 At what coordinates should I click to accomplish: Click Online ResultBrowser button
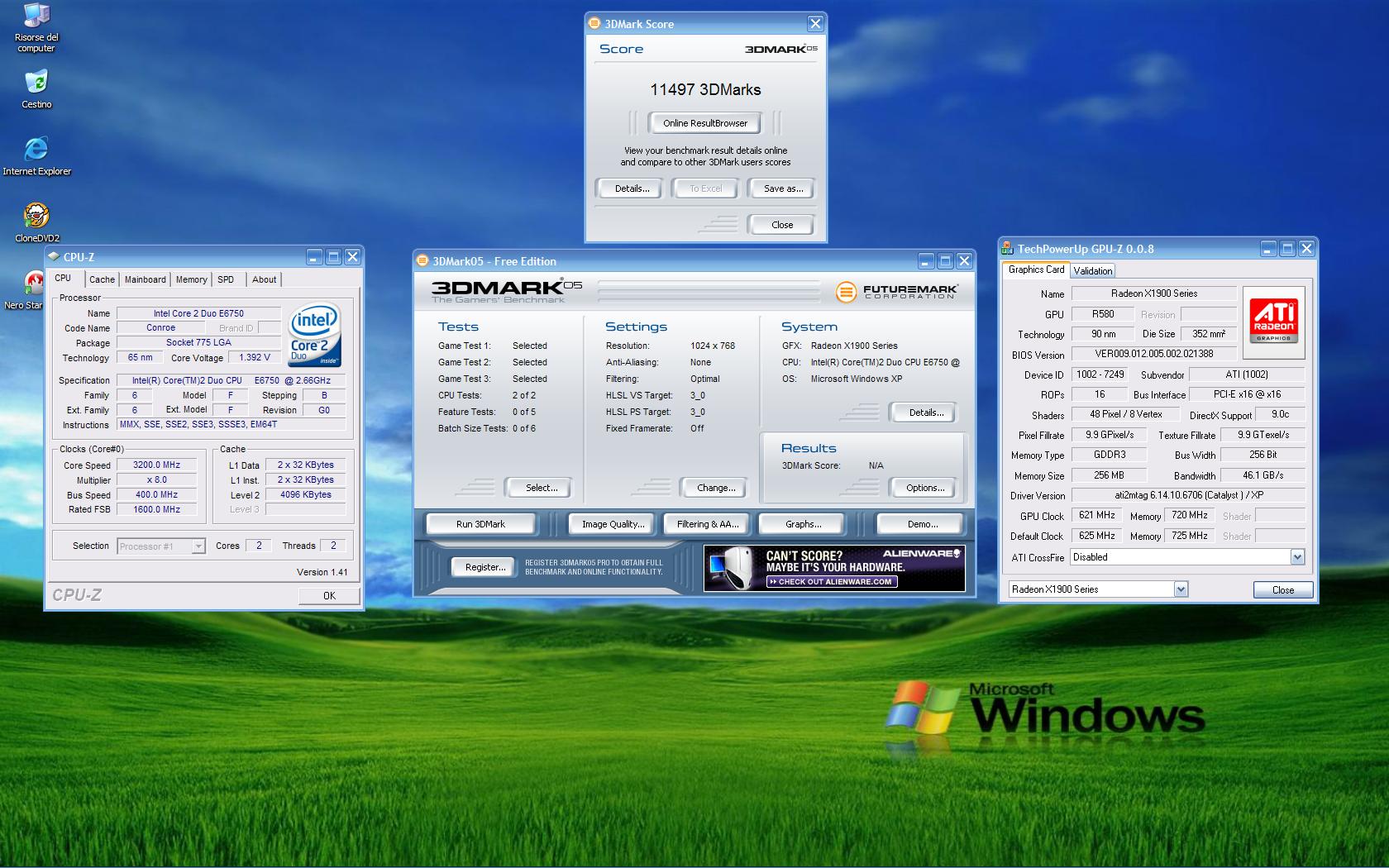point(704,123)
